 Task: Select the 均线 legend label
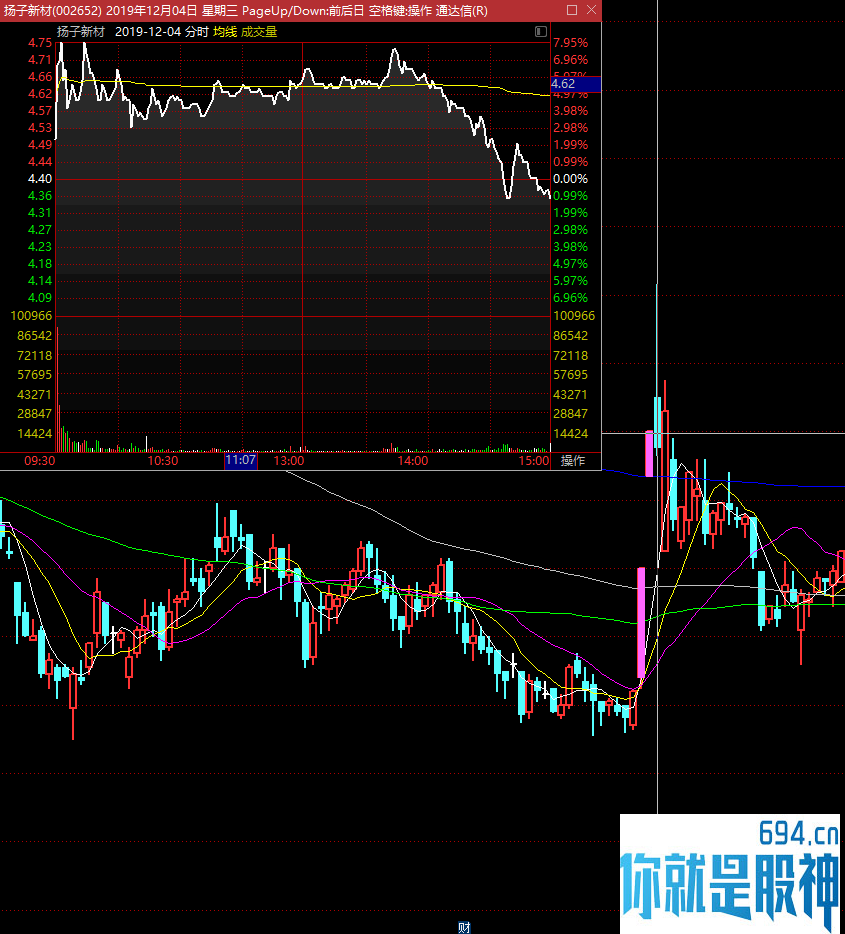click(225, 32)
